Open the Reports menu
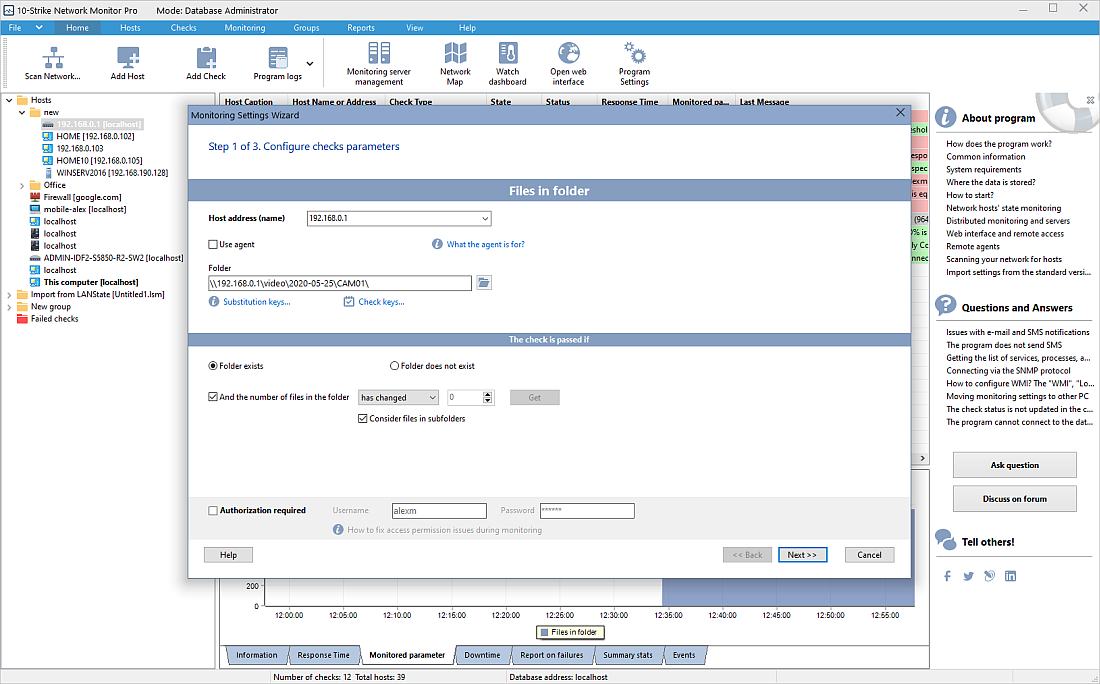 (361, 27)
